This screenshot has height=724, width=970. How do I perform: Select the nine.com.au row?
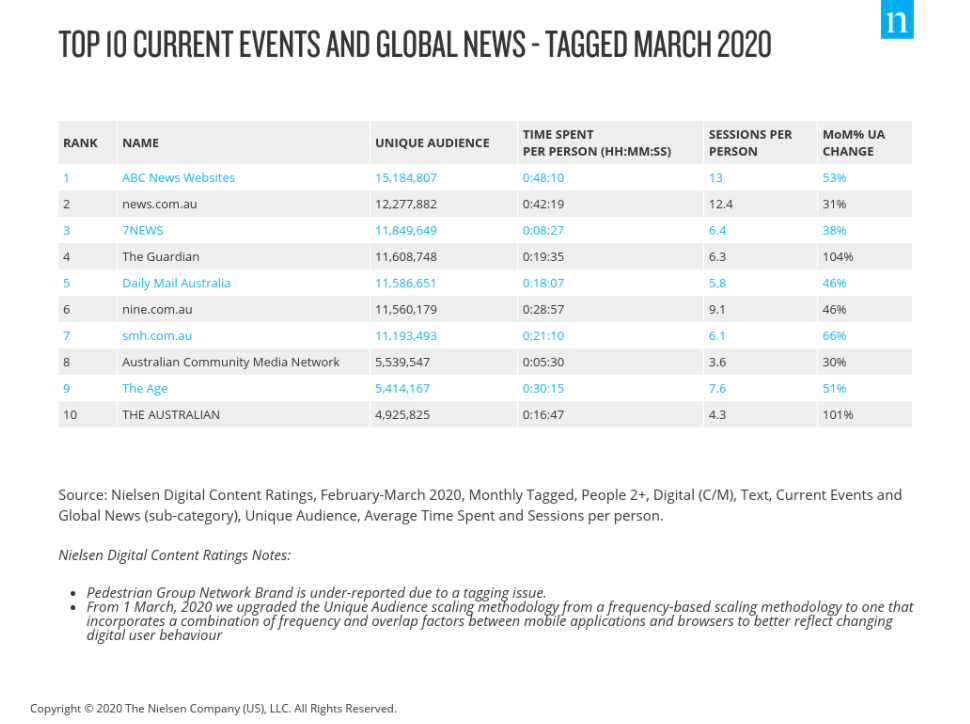point(159,309)
